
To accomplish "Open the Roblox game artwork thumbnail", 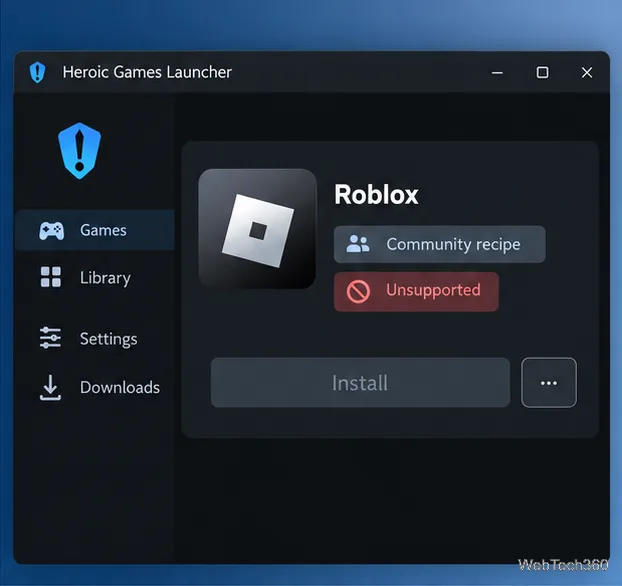I will click(257, 229).
